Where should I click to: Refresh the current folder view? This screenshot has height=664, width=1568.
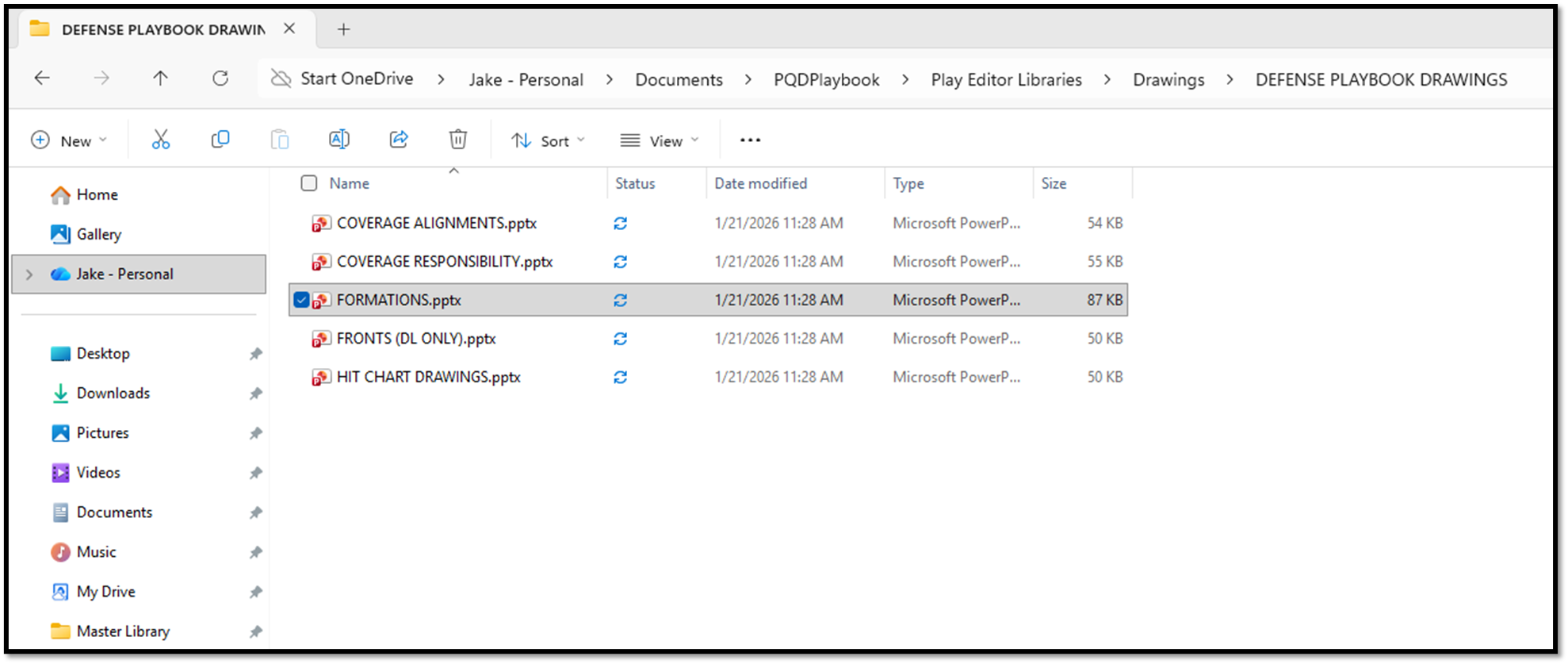pos(220,79)
